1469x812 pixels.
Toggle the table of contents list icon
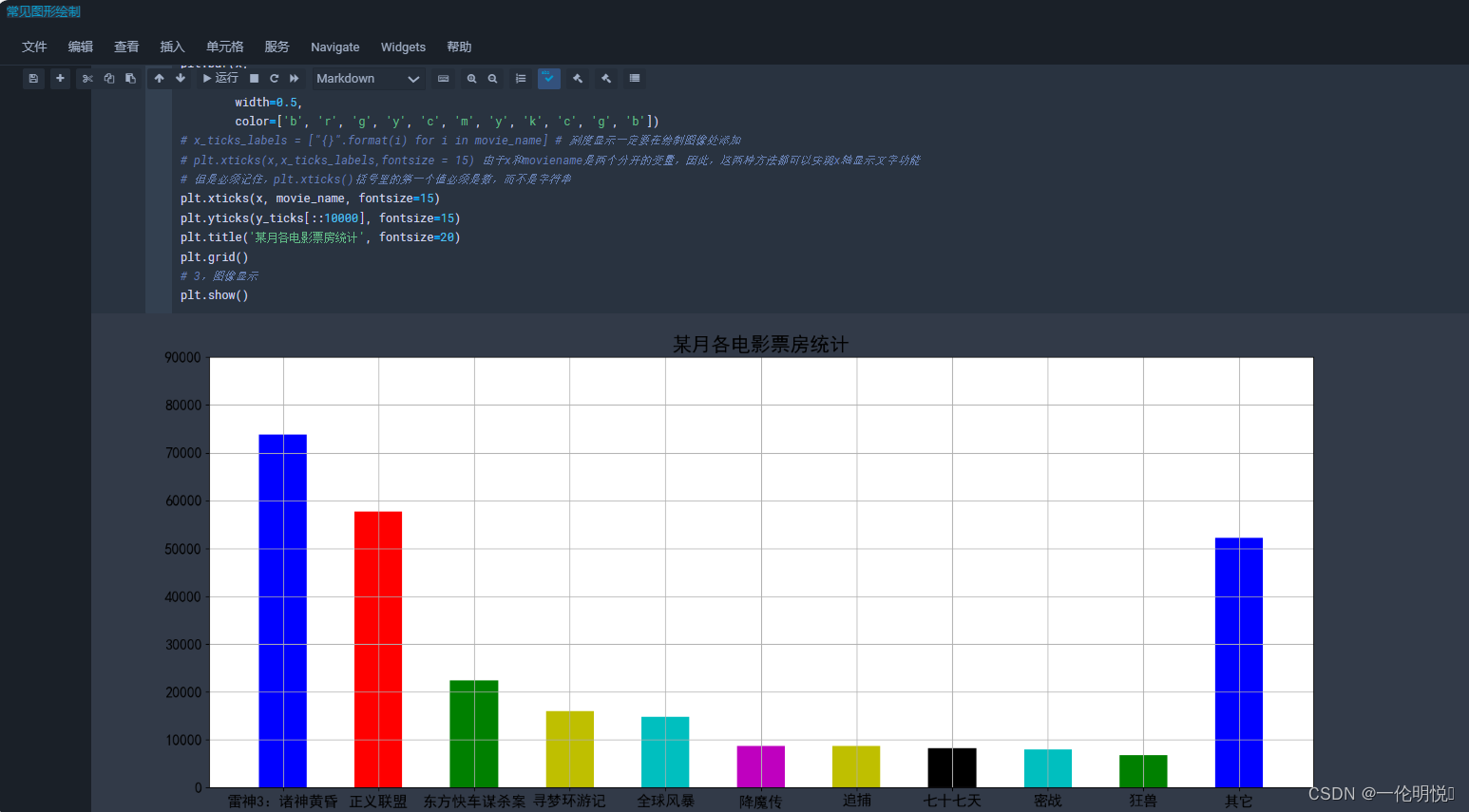point(521,79)
